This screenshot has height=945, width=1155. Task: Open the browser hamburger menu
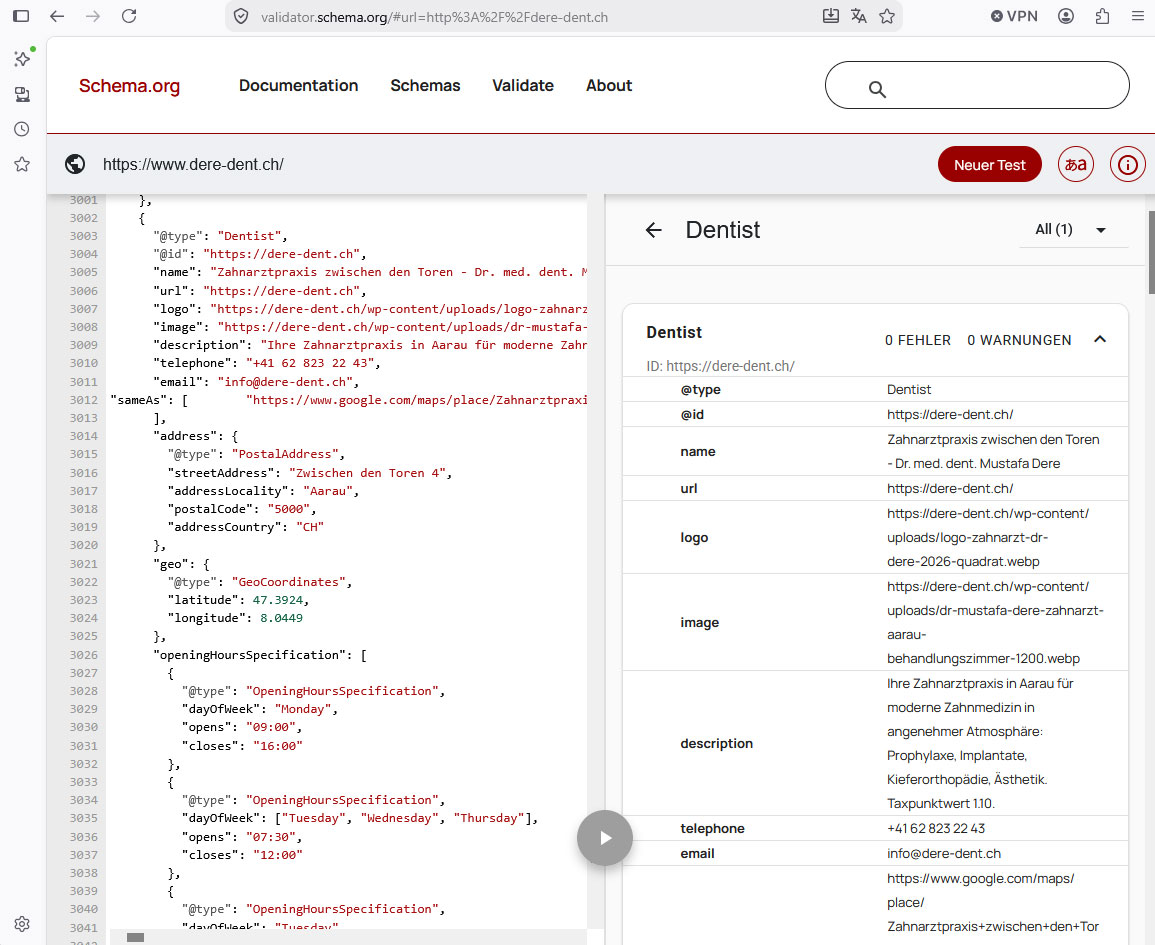[x=1138, y=16]
